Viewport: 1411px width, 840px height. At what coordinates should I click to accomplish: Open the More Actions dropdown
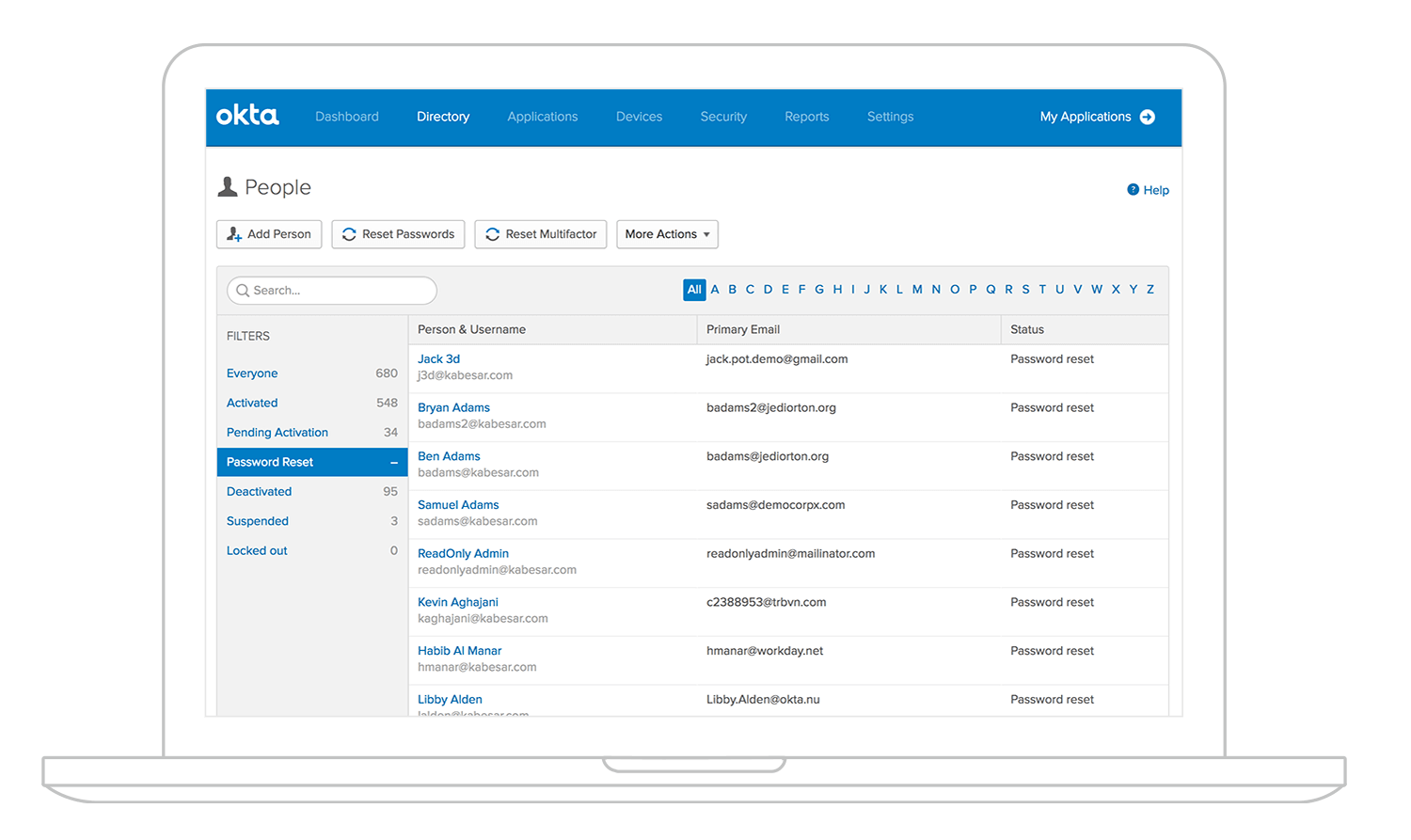[667, 234]
